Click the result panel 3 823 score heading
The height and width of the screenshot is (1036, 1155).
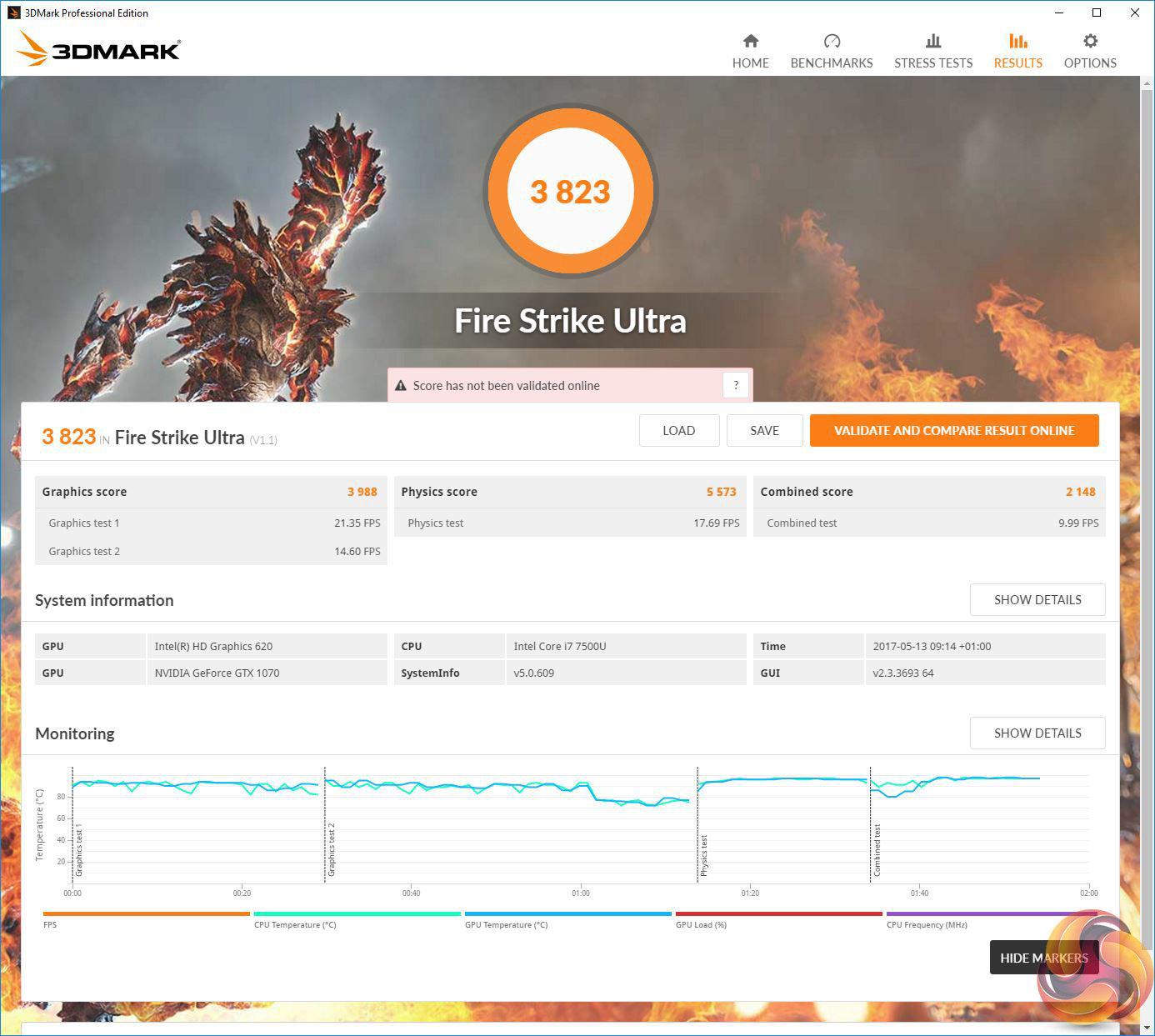point(69,437)
